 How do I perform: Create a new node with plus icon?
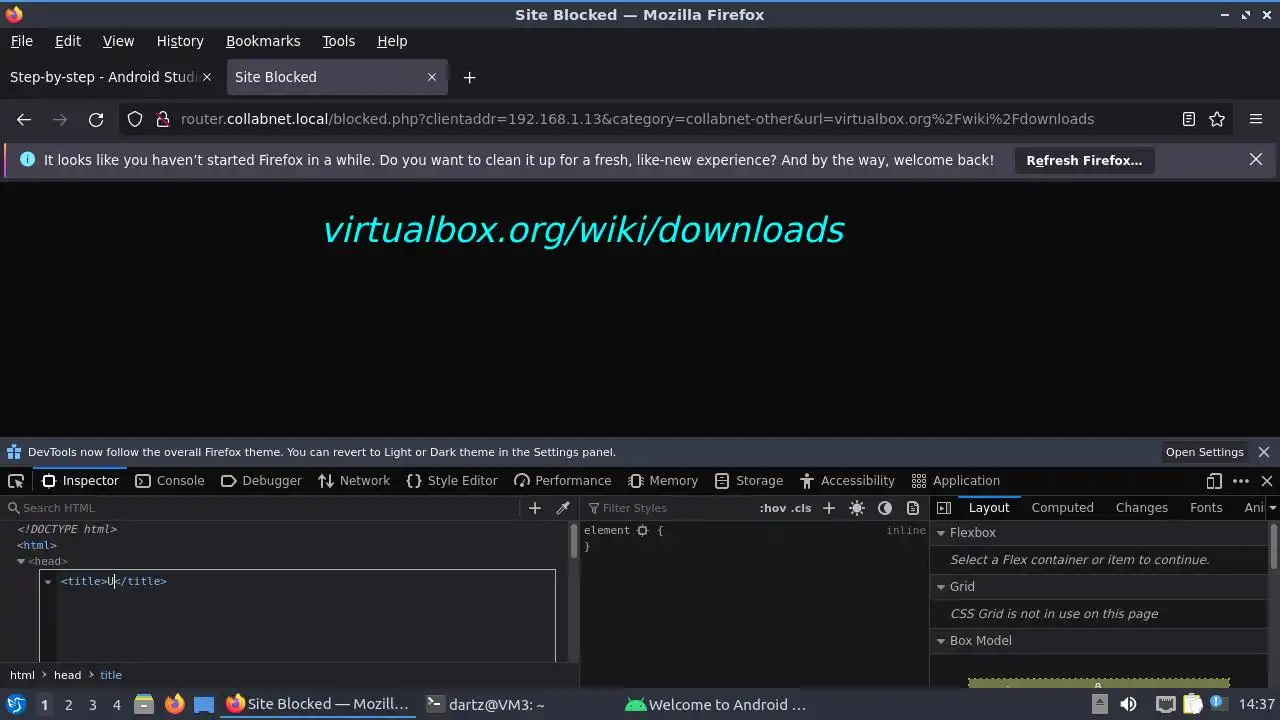[x=535, y=508]
